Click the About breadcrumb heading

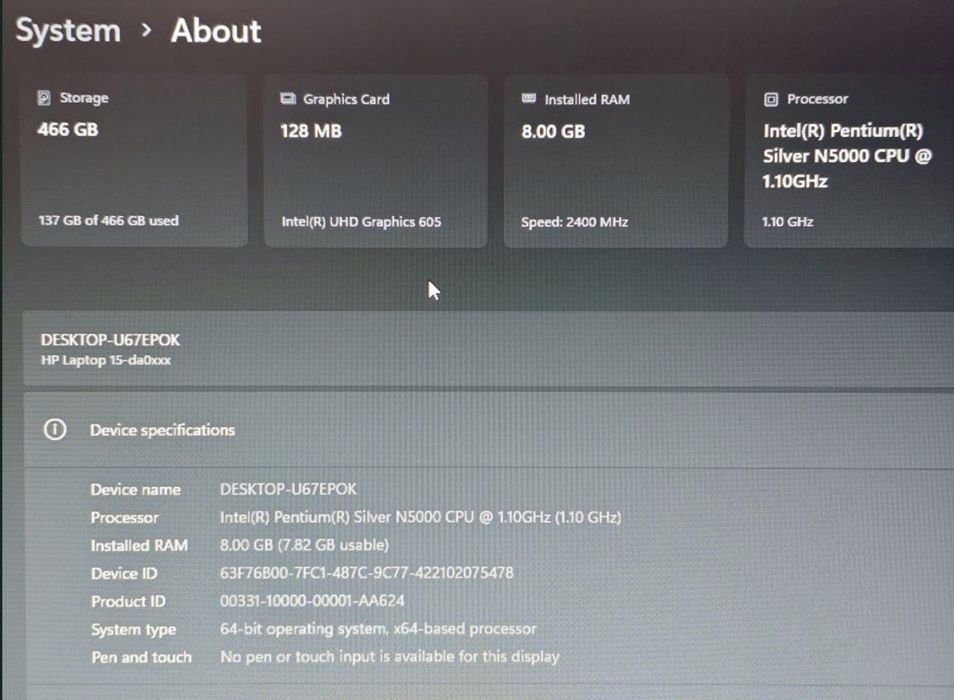[x=216, y=31]
